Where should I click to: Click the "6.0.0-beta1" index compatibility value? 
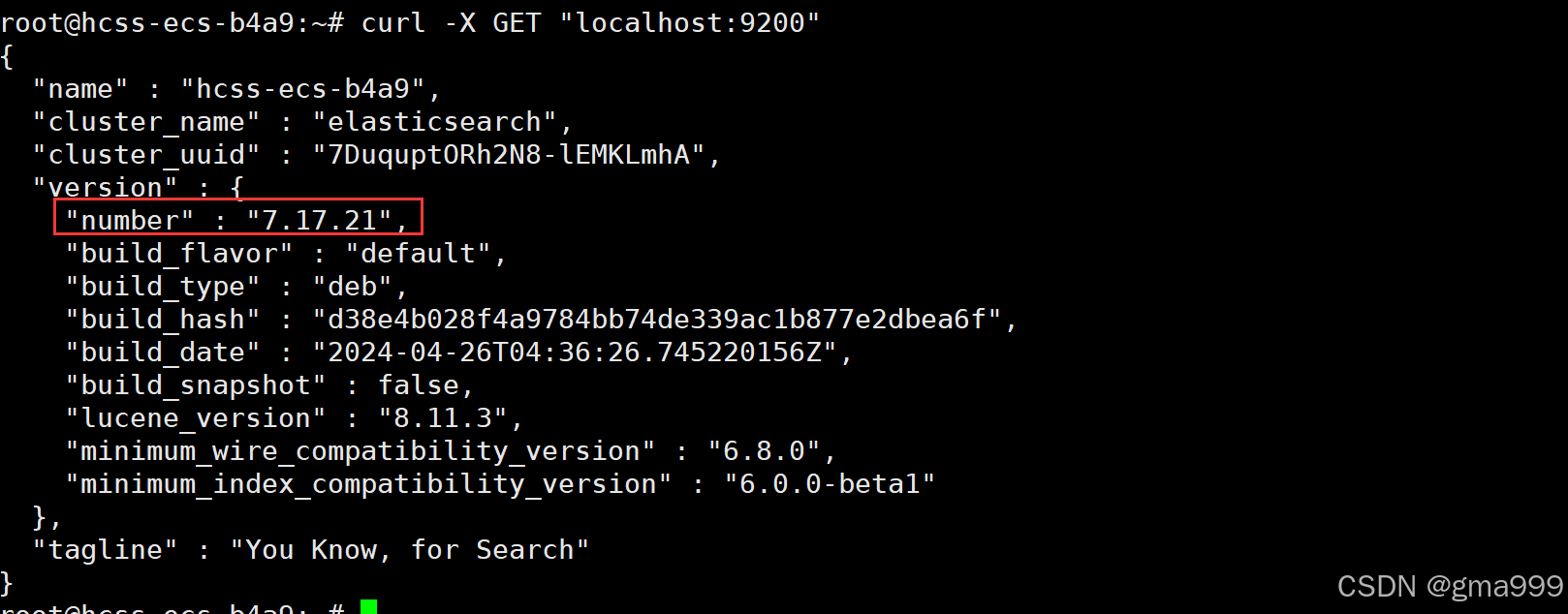(830, 484)
